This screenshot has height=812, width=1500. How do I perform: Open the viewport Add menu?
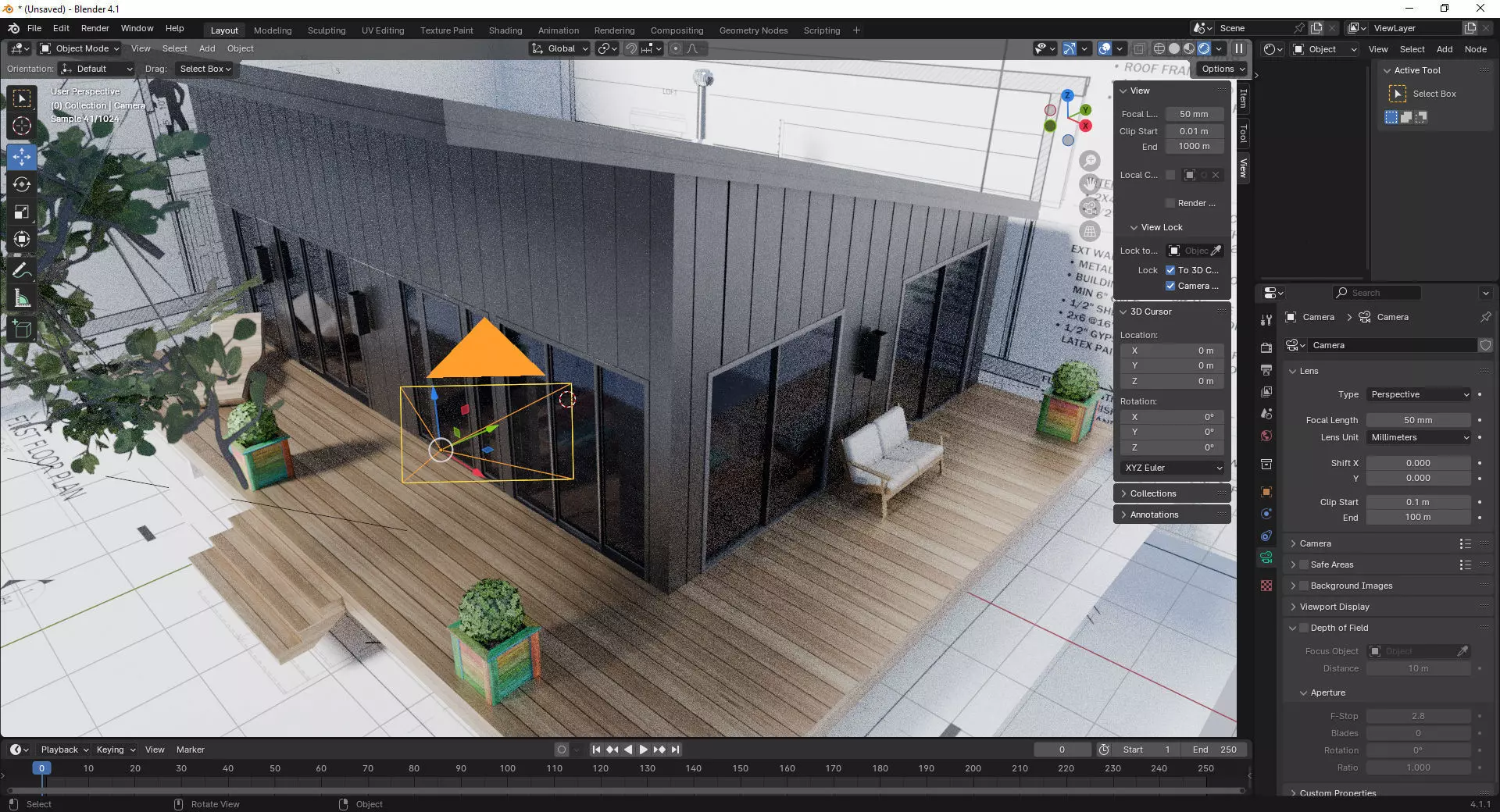207,48
